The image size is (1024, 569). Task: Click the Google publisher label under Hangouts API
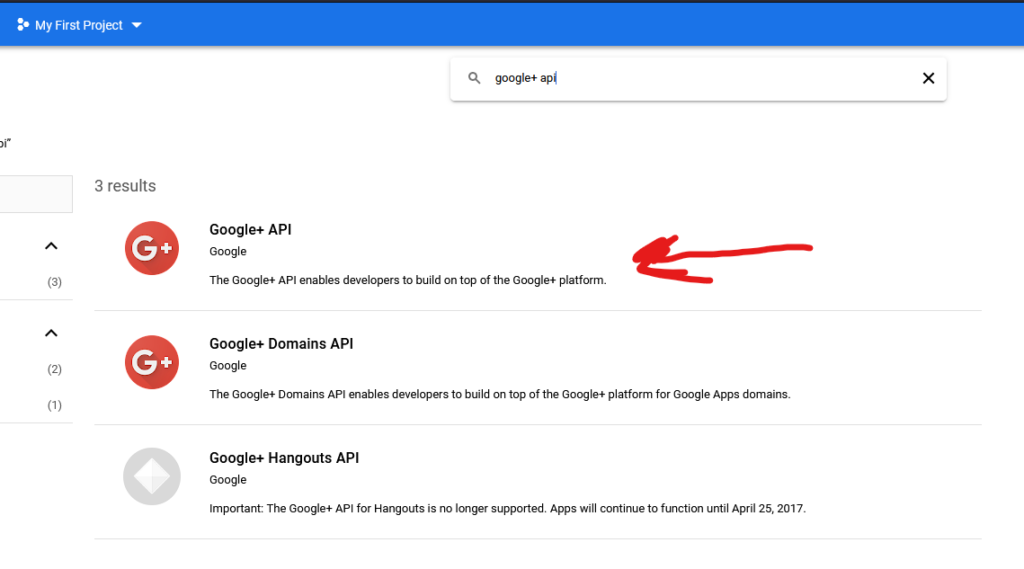(228, 480)
